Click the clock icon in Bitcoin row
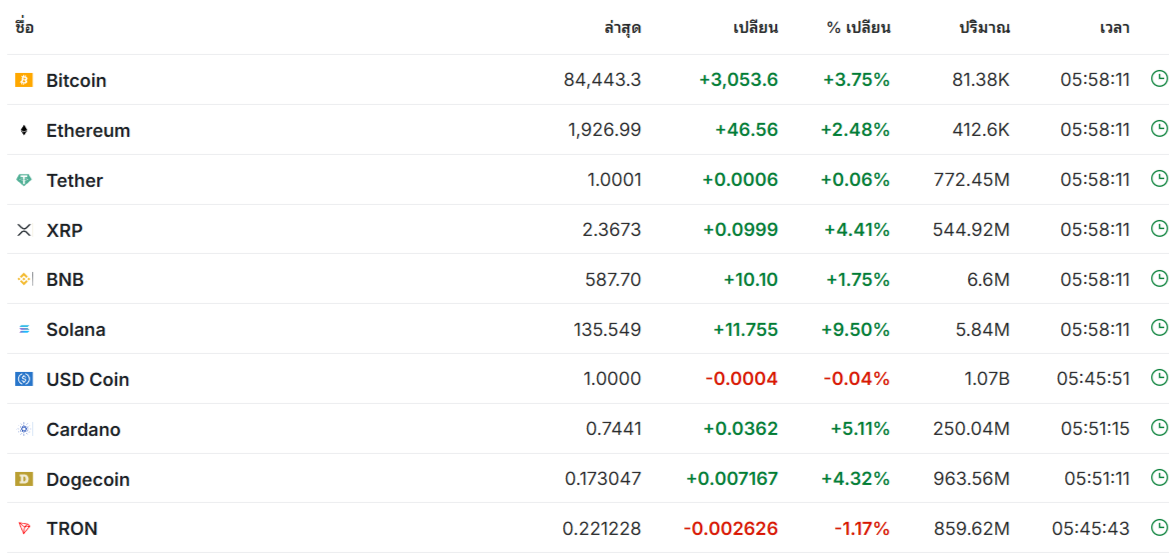This screenshot has height=559, width=1169. point(1159,79)
